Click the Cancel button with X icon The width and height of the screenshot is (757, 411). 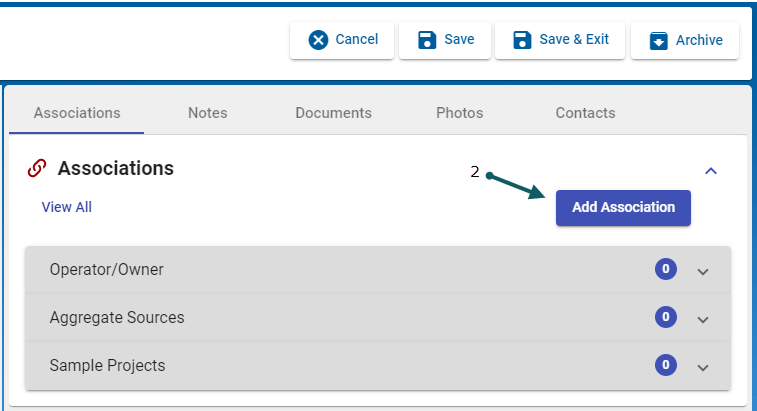342,40
